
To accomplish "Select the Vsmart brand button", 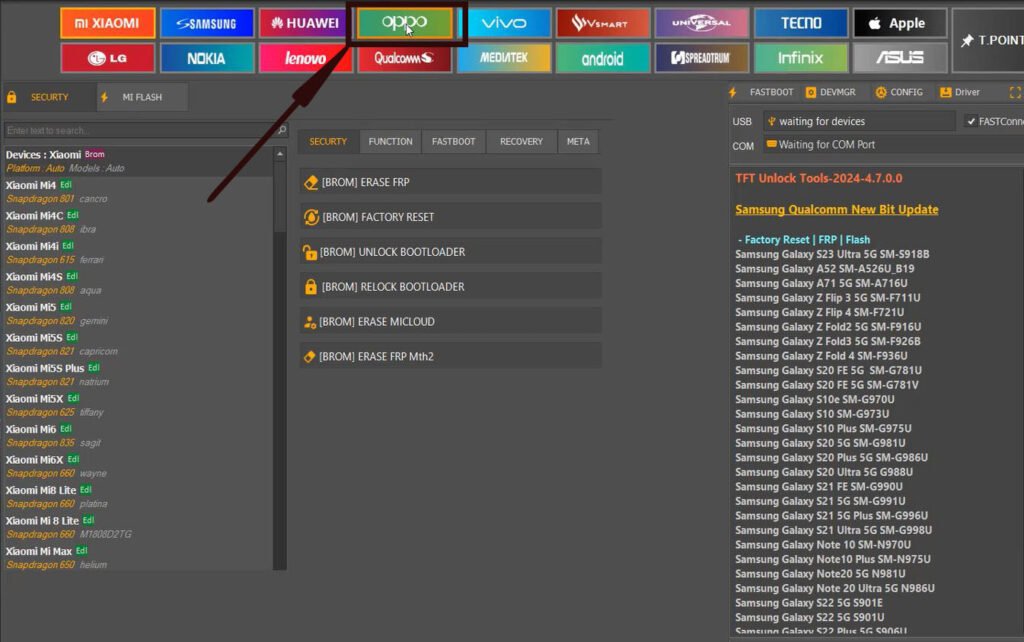I will tap(603, 24).
